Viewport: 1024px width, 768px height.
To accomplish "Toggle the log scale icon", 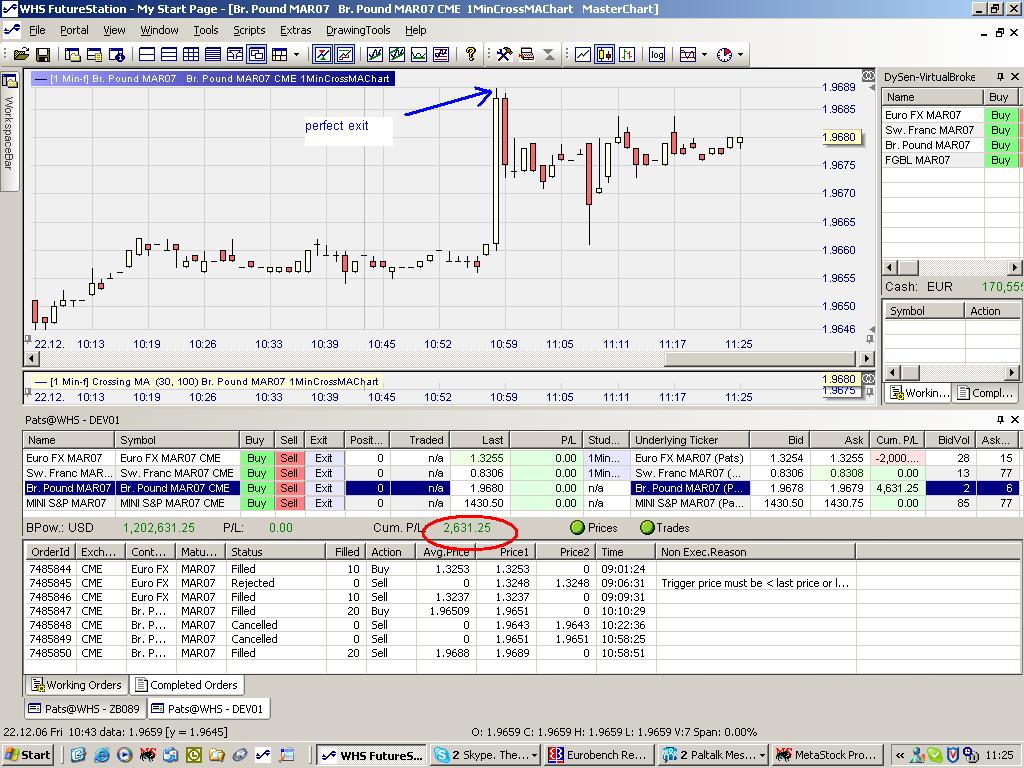I will pos(656,54).
